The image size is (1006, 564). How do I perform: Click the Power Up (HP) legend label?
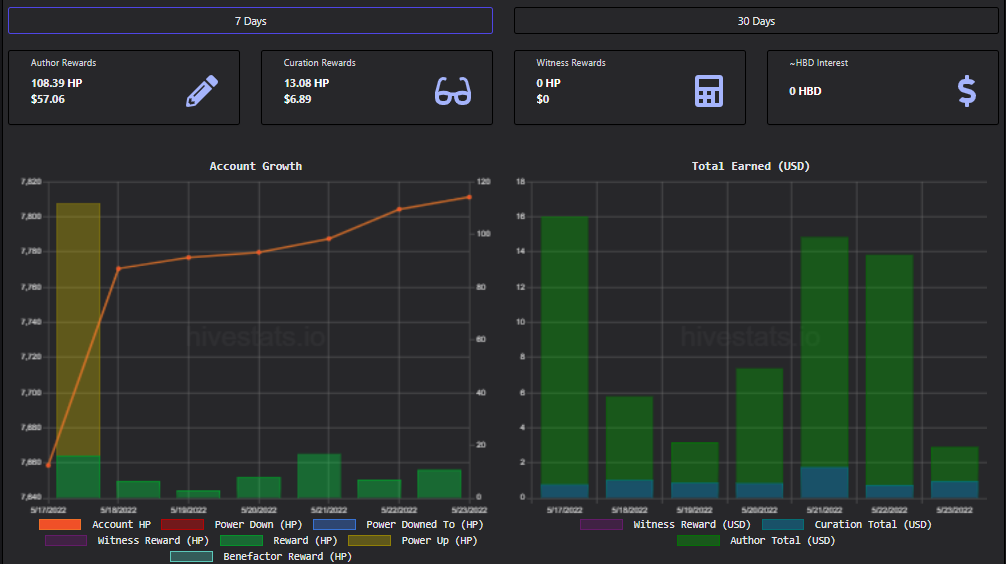[439, 540]
